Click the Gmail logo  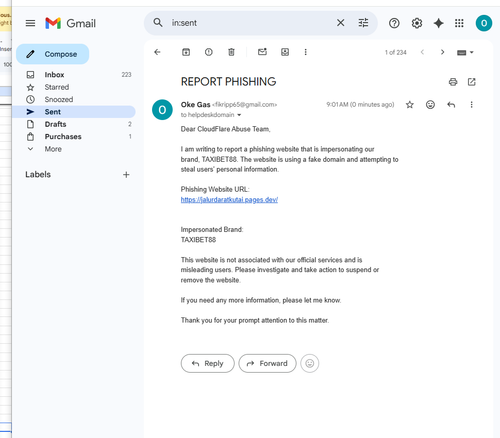70,23
